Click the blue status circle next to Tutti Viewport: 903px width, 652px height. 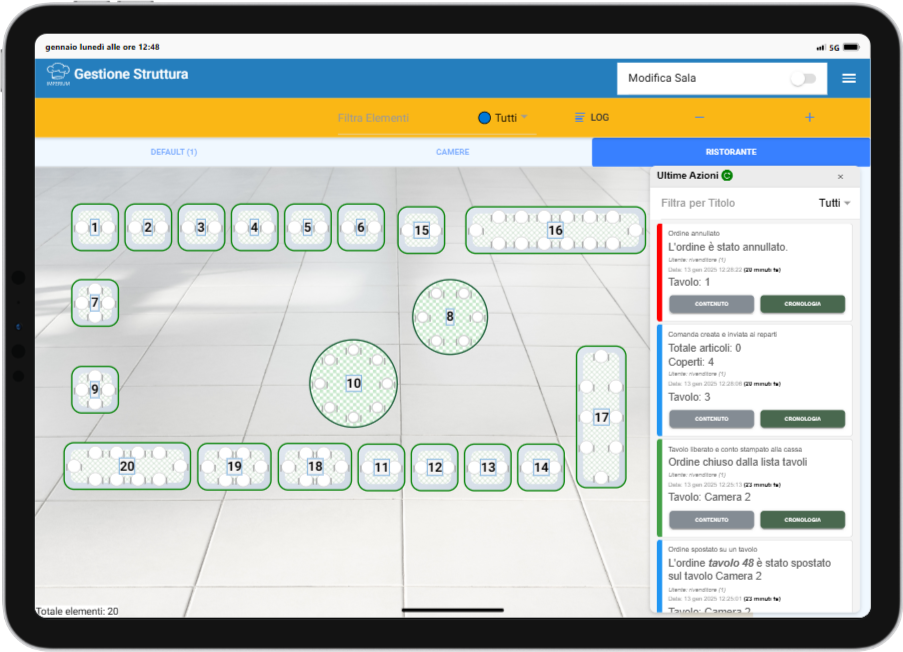pos(485,118)
